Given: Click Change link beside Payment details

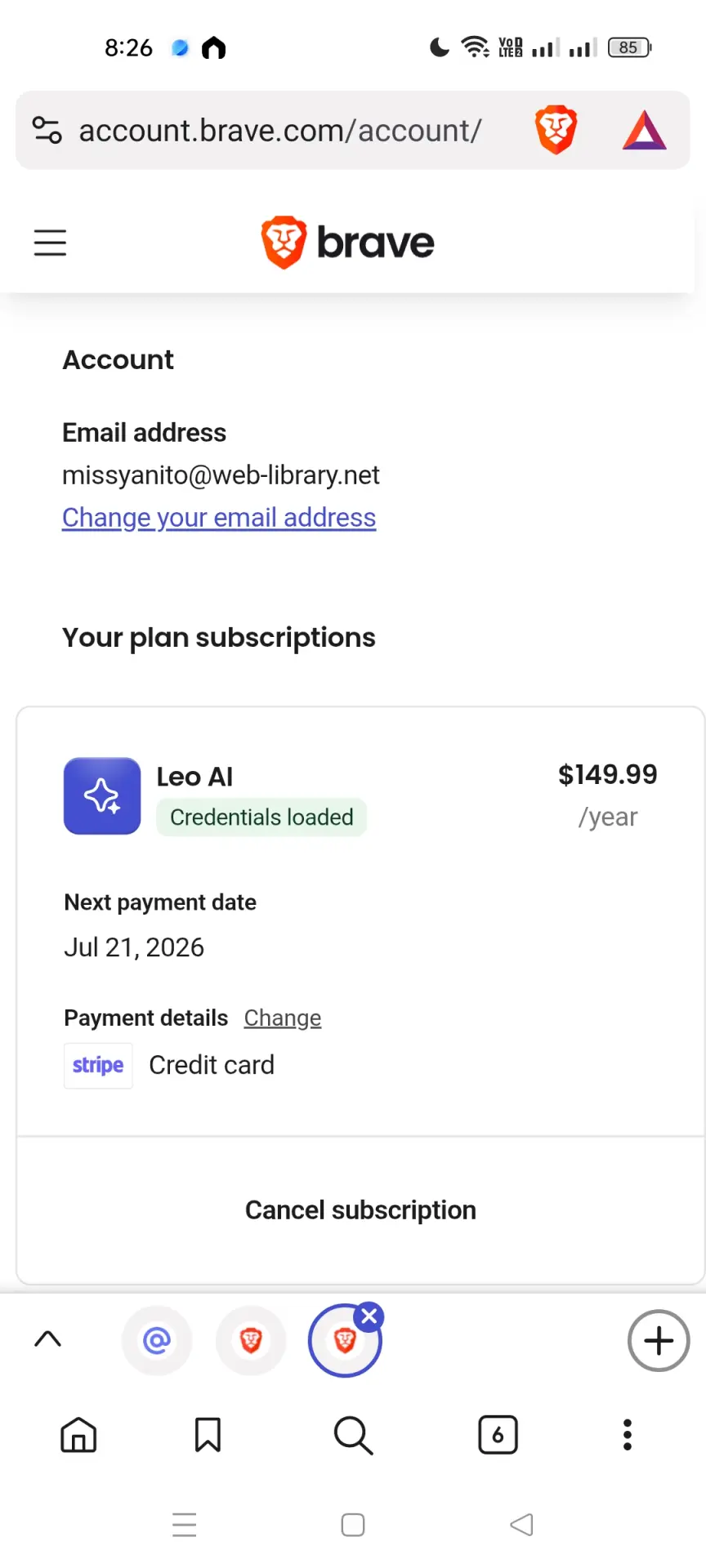Looking at the screenshot, I should click(283, 1018).
